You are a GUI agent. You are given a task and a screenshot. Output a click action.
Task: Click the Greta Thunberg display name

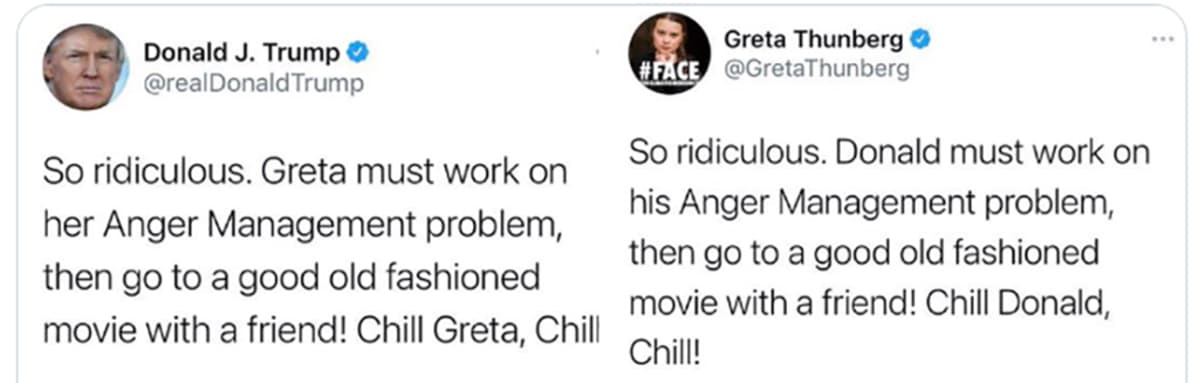click(813, 38)
